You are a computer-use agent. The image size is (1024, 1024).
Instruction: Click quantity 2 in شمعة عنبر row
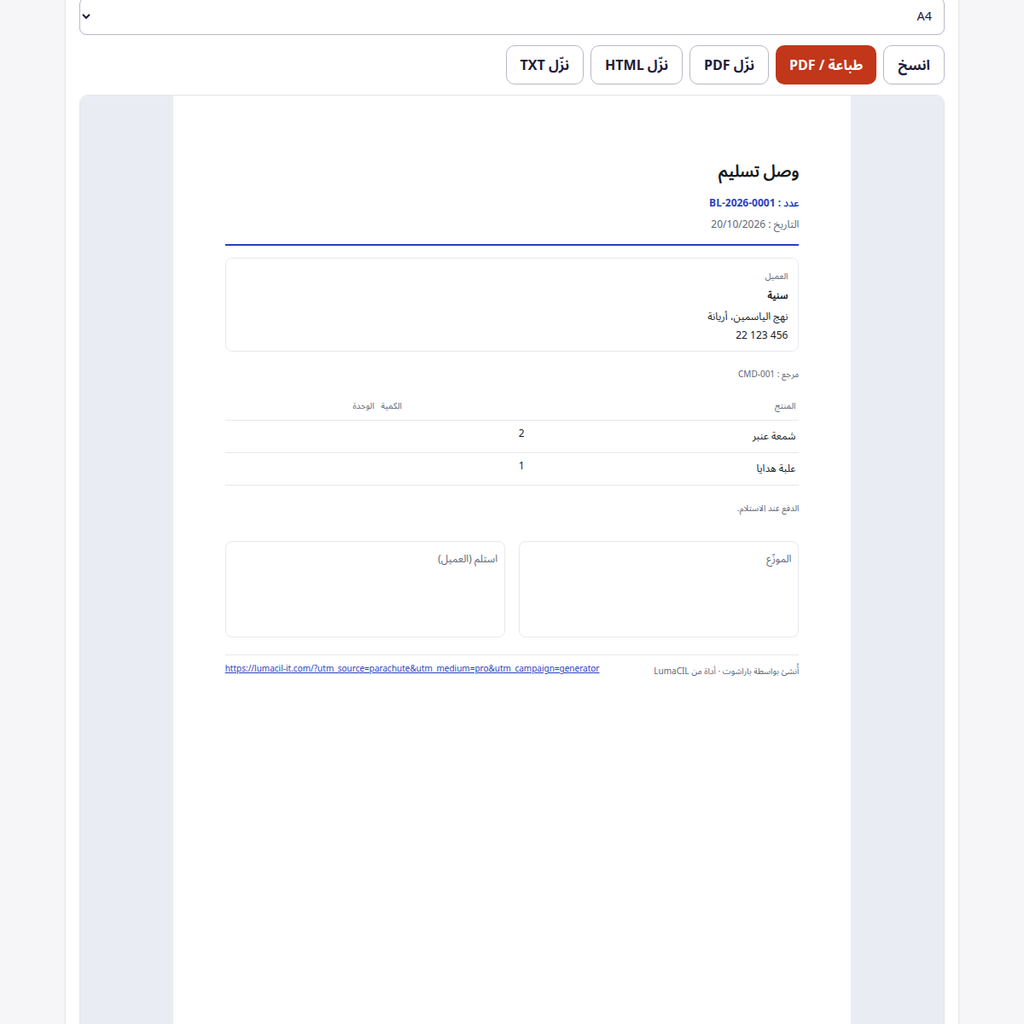pyautogui.click(x=521, y=433)
